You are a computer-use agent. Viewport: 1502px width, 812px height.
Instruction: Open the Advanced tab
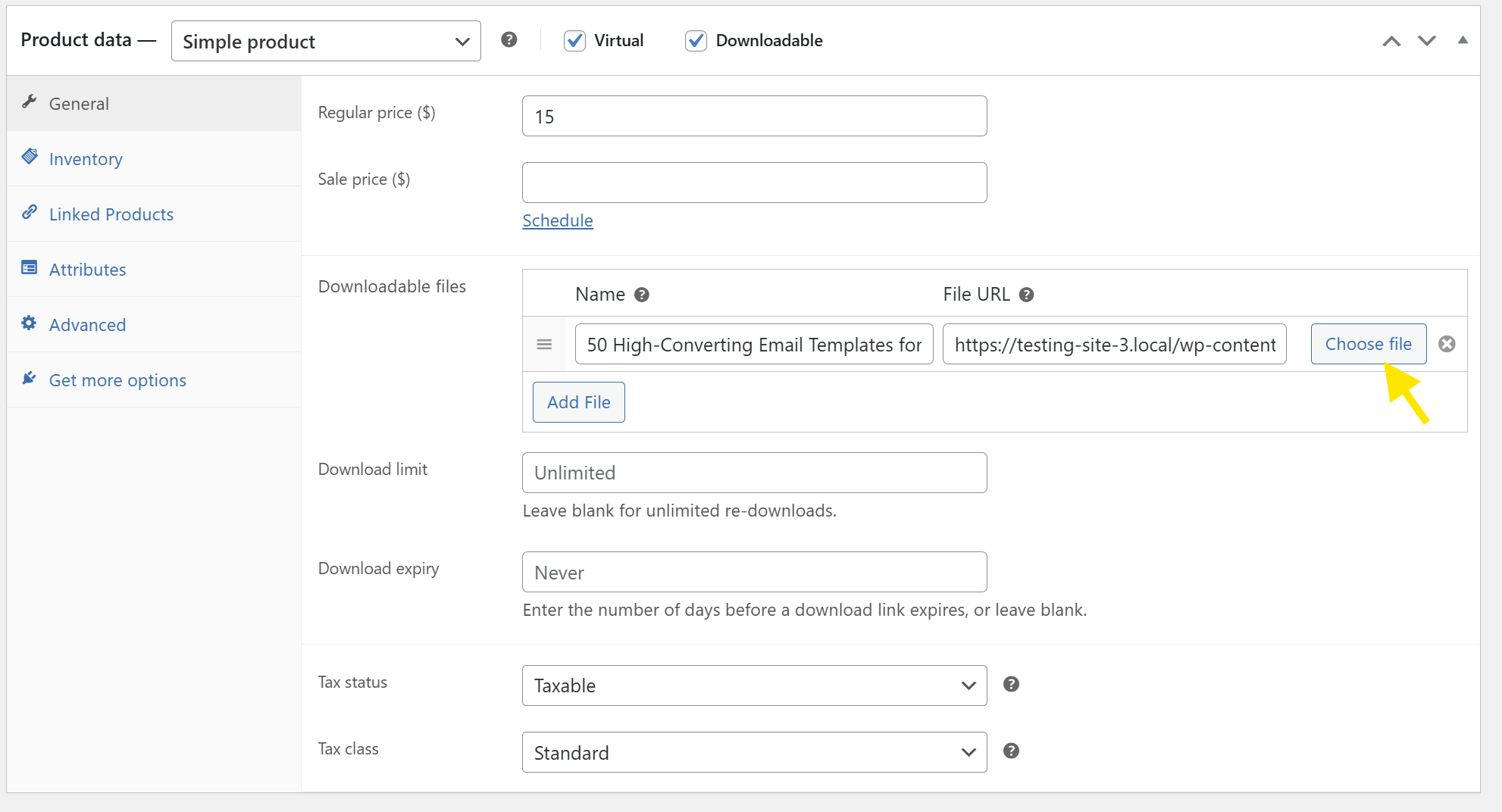click(154, 324)
